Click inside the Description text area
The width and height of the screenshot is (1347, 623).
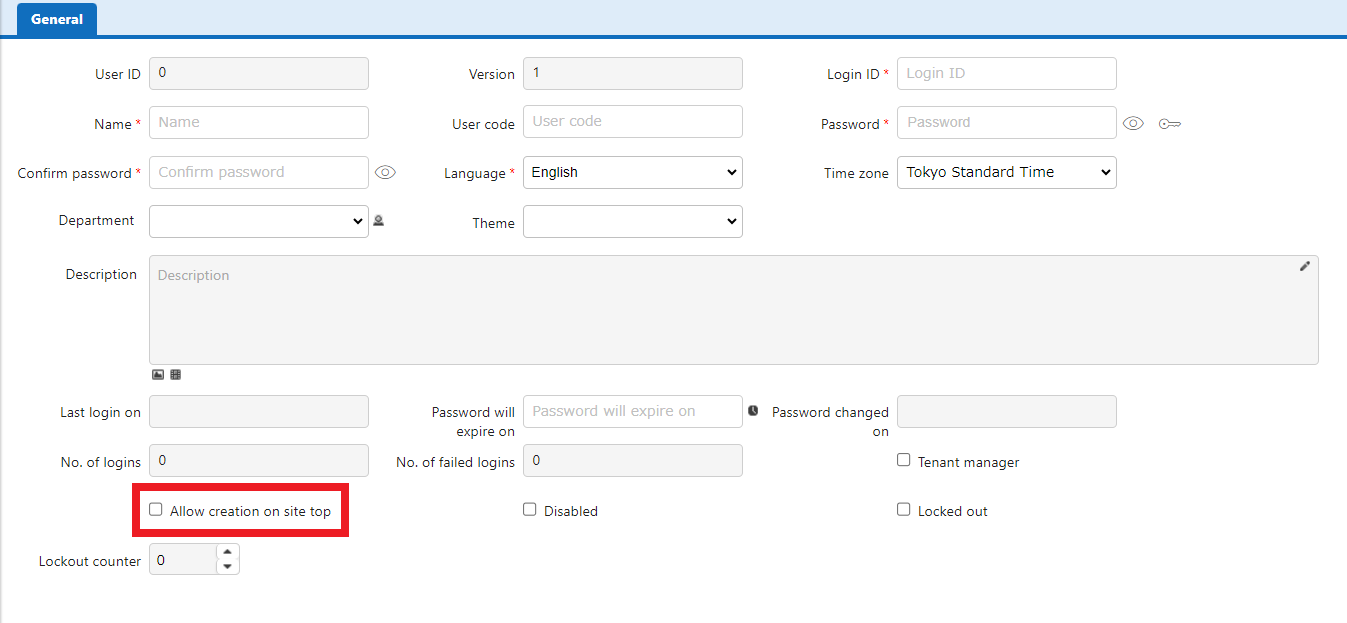734,310
